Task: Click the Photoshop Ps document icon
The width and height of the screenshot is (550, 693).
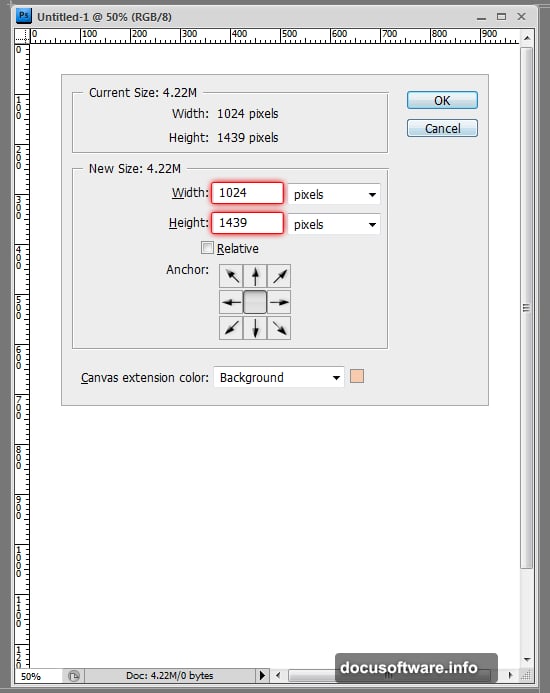Action: click(x=23, y=16)
